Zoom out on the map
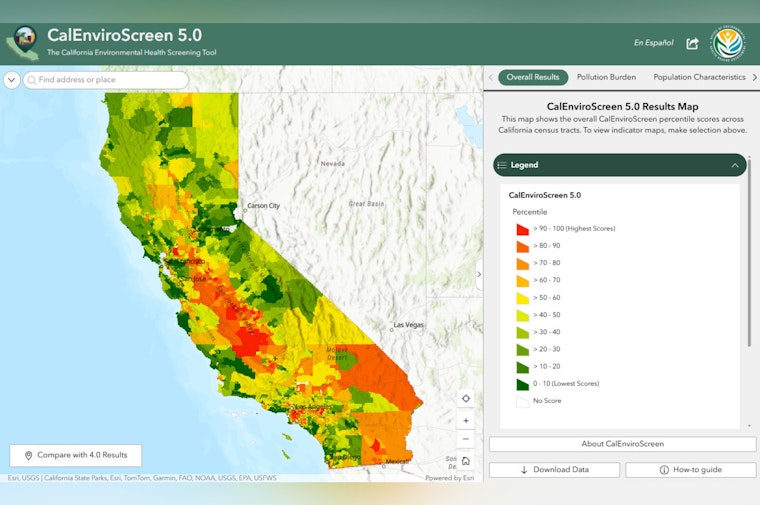The width and height of the screenshot is (760, 505). (x=466, y=439)
